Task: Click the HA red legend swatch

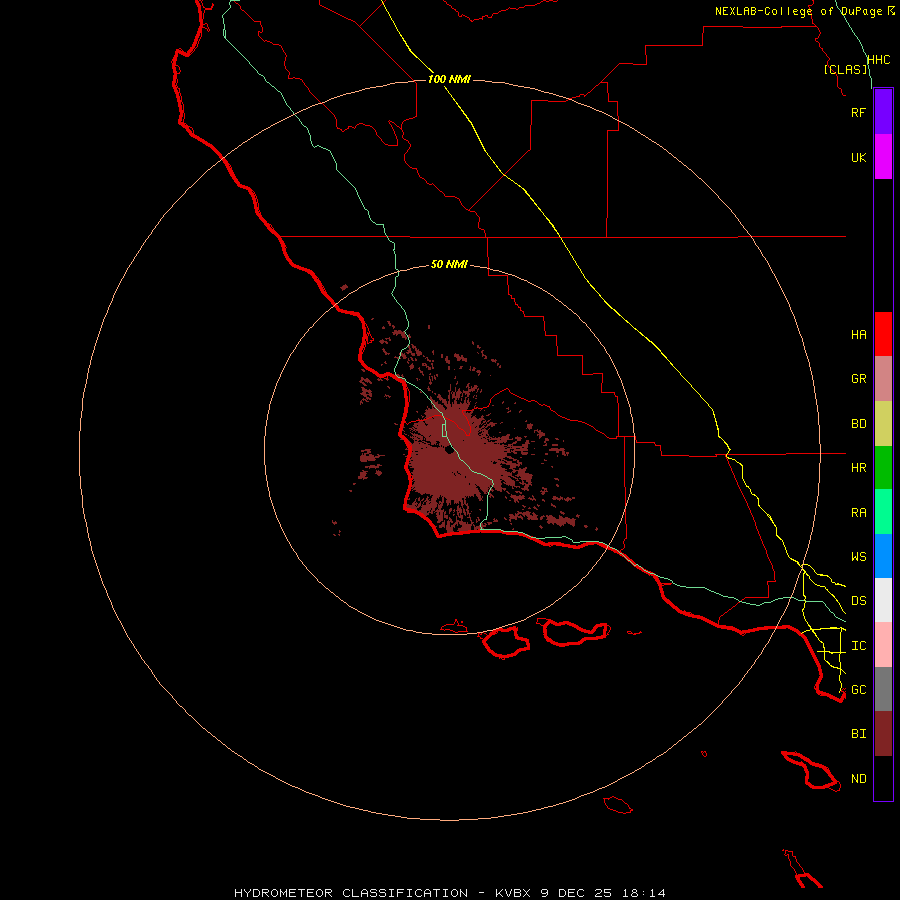Action: 883,334
